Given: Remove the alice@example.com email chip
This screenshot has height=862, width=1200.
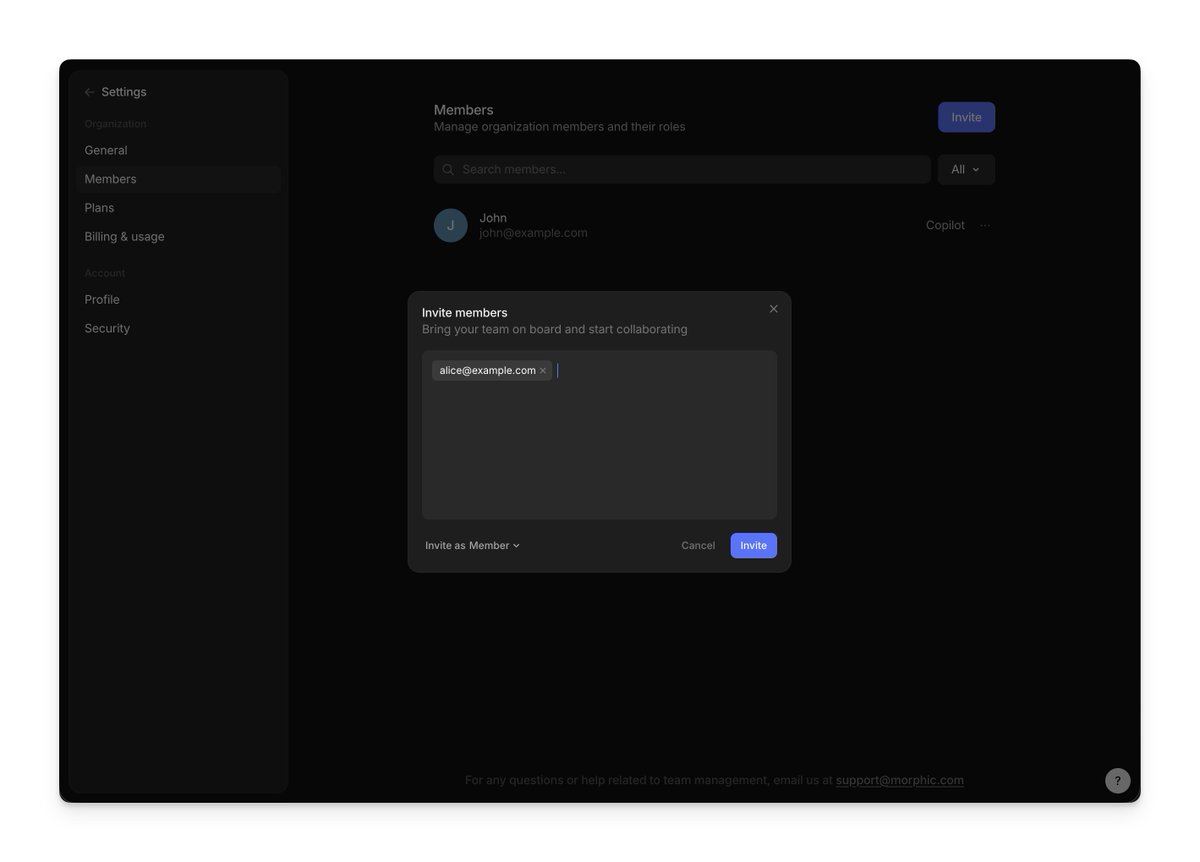Looking at the screenshot, I should [543, 371].
